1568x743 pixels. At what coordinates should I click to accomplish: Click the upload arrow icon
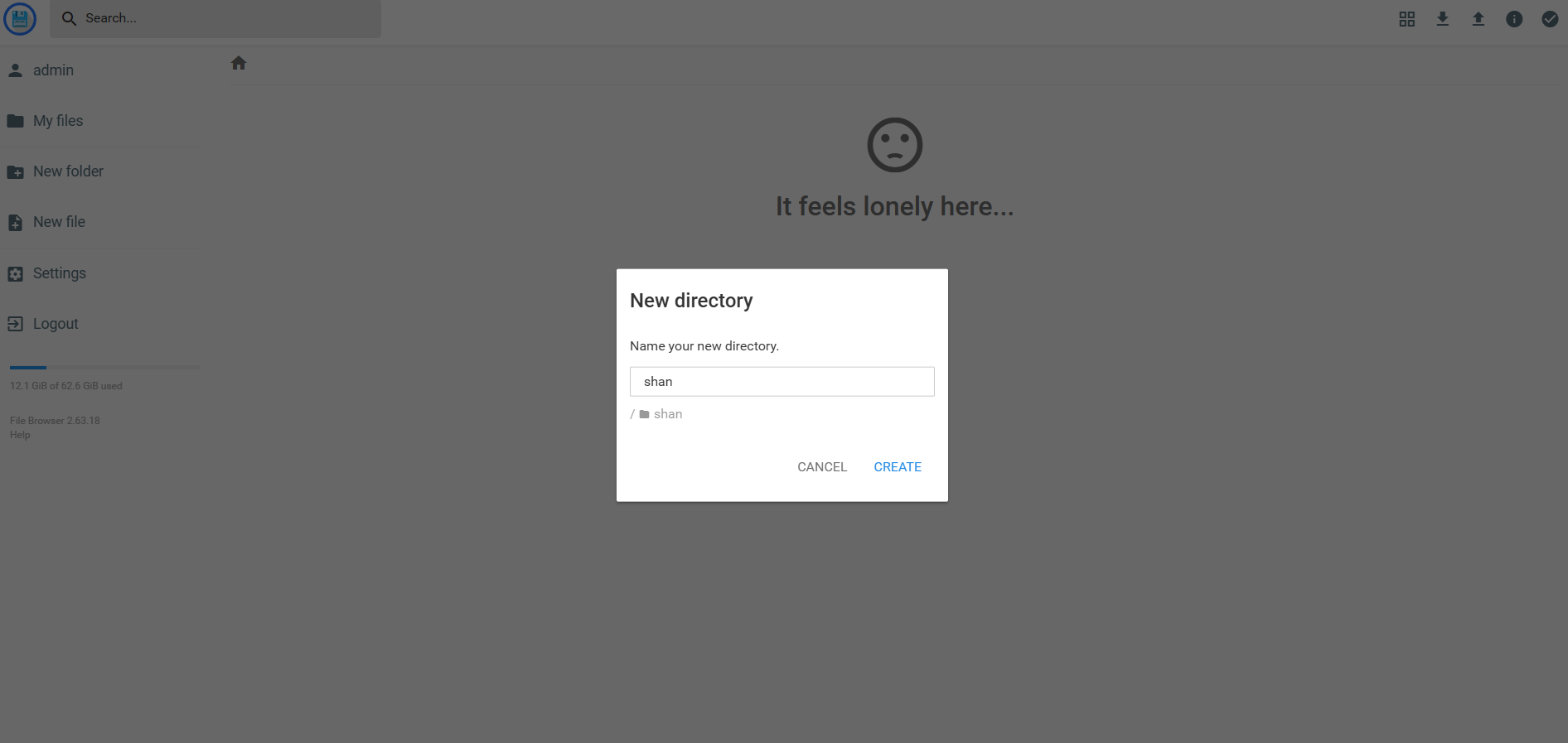tap(1478, 19)
